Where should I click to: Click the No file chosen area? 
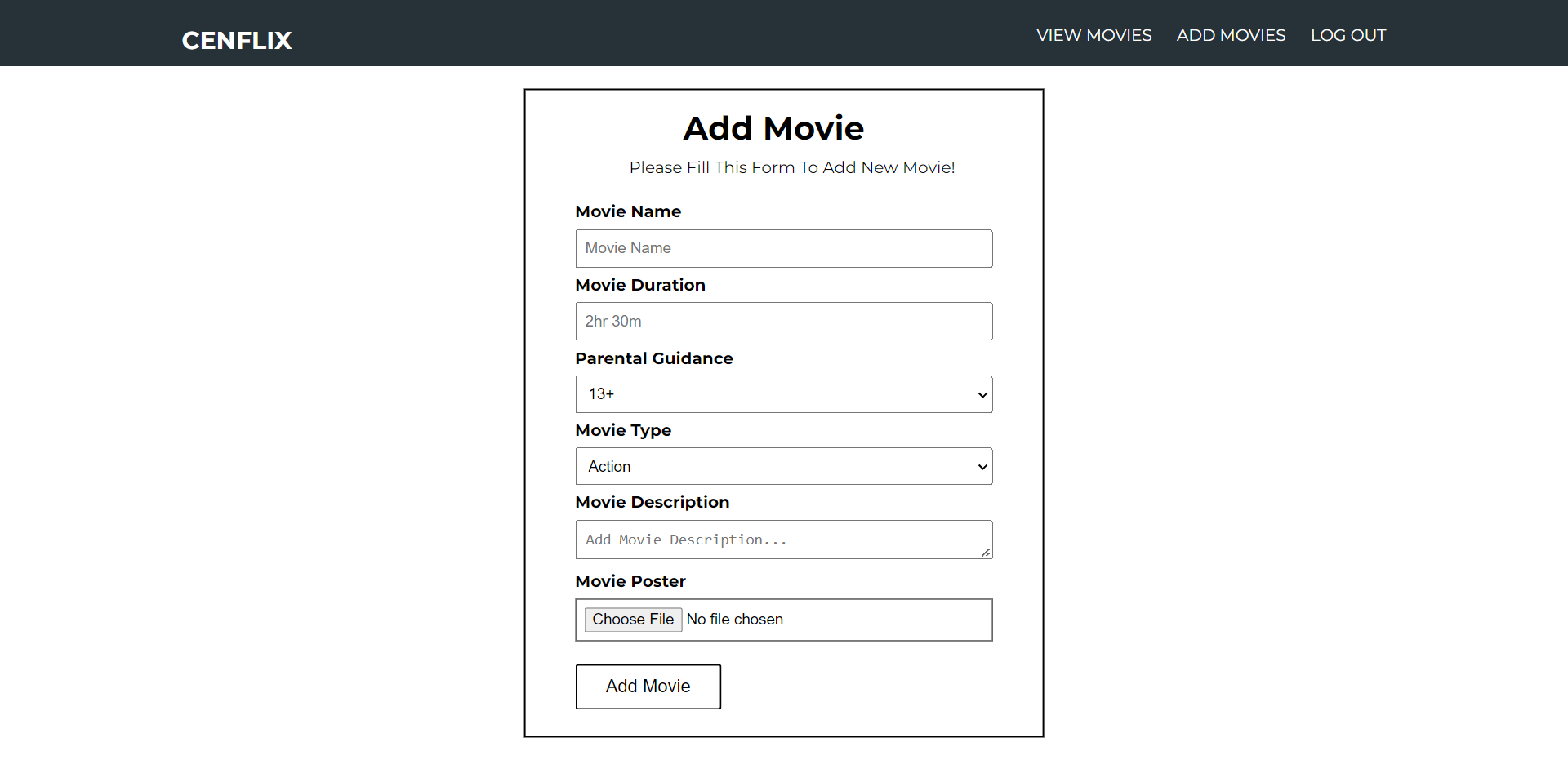pos(735,620)
